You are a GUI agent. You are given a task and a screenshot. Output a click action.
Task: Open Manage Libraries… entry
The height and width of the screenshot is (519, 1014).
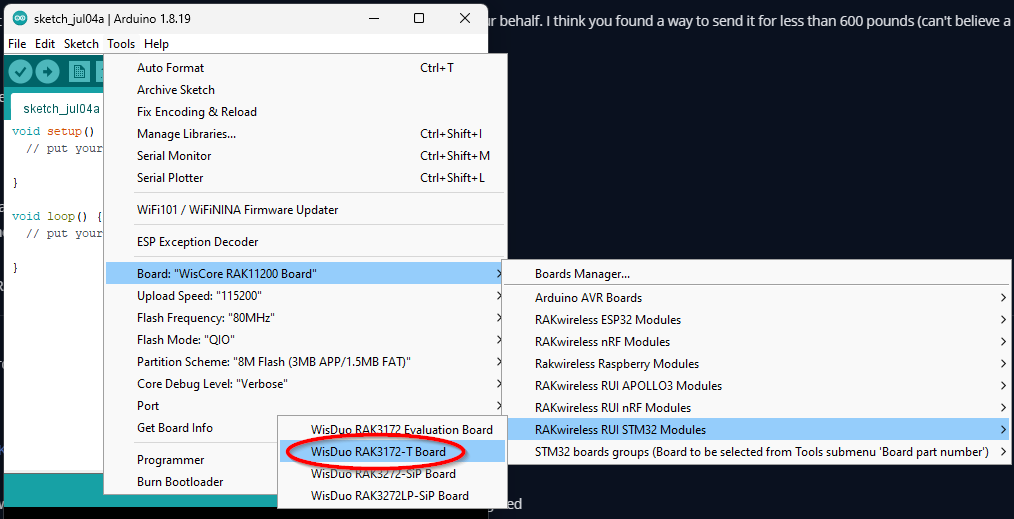(186, 134)
